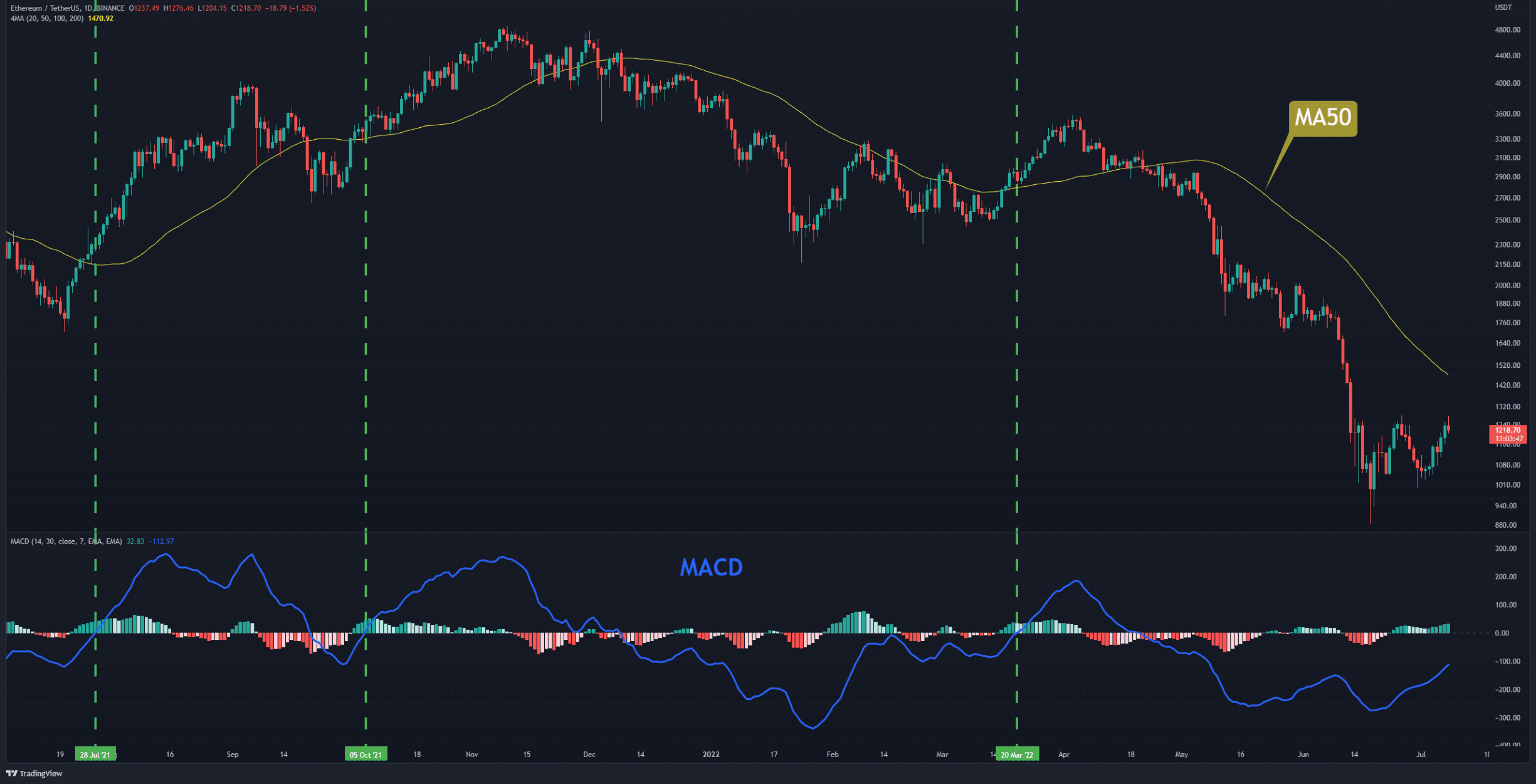The height and width of the screenshot is (784, 1536).
Task: Click the MACD histogram value 32.83
Action: click(x=135, y=541)
